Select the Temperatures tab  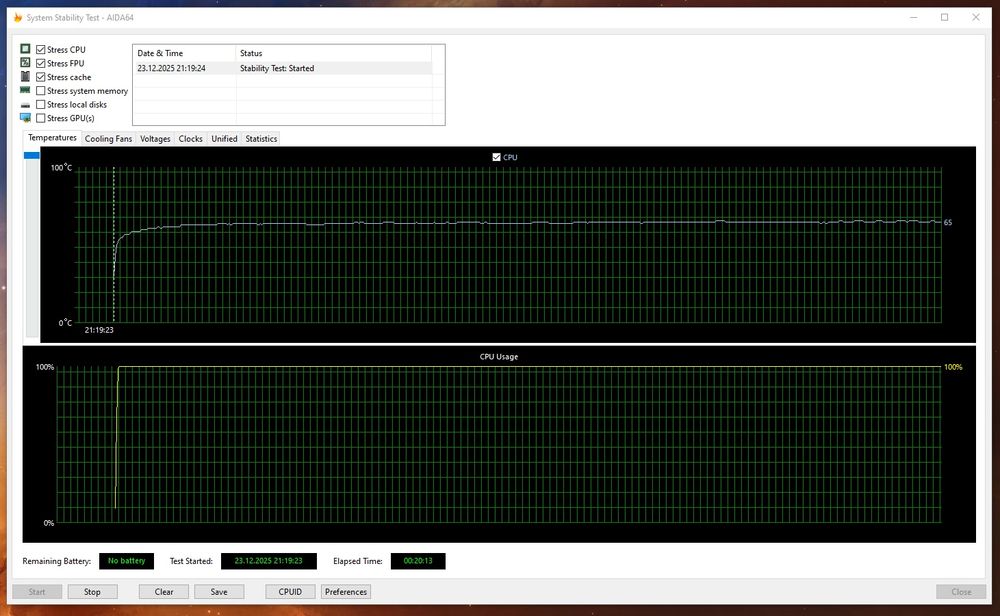click(52, 138)
